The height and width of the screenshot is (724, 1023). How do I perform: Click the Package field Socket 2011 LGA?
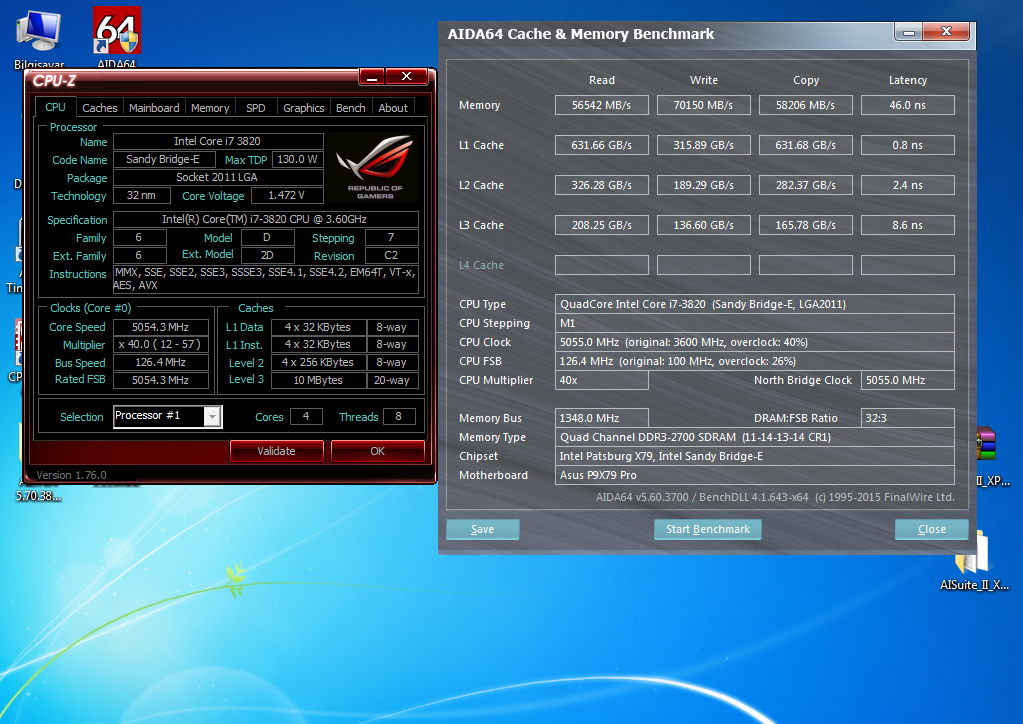(x=218, y=177)
